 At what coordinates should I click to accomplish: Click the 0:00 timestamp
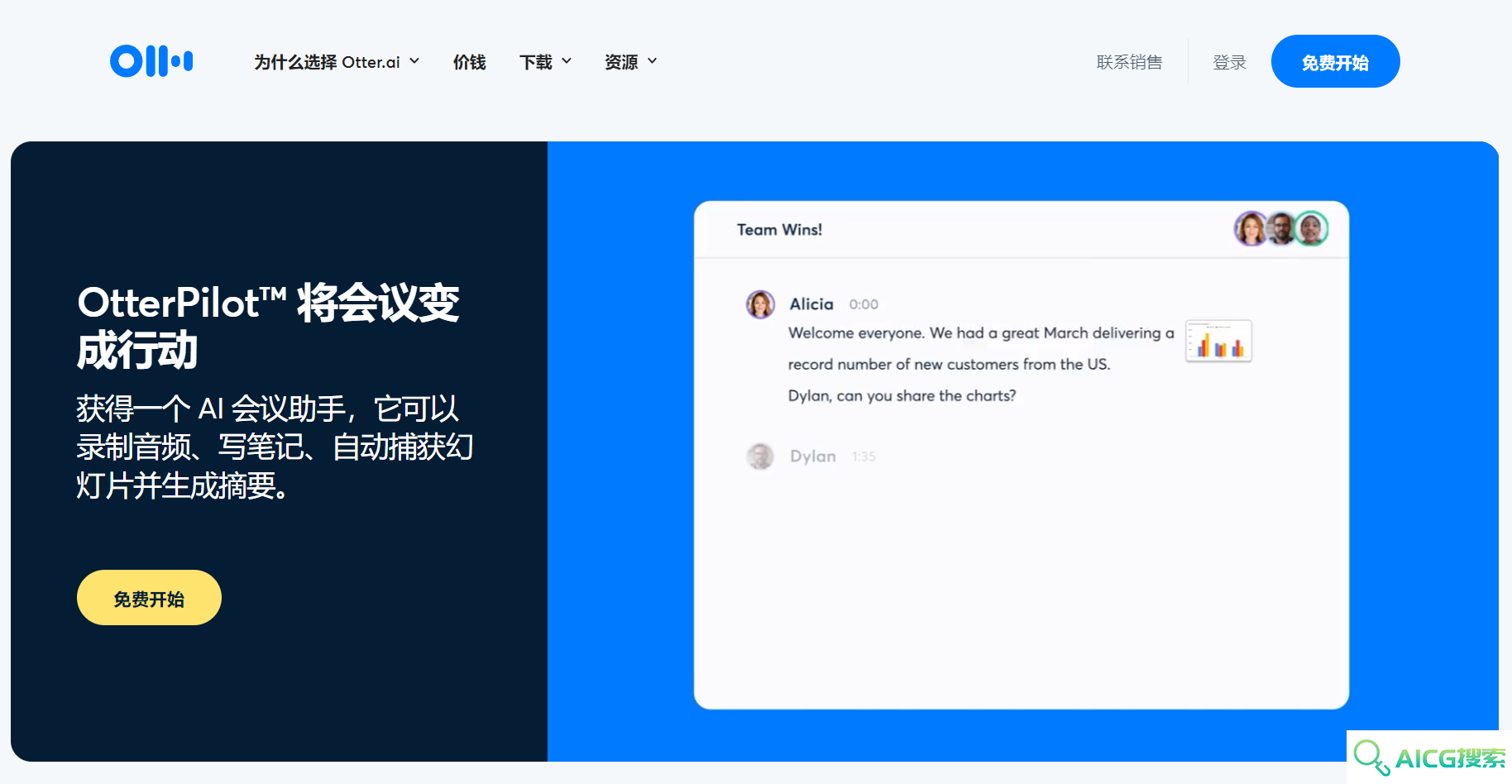coord(864,304)
